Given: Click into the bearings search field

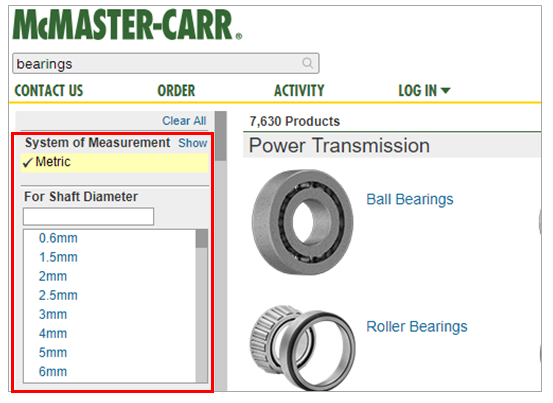Looking at the screenshot, I should (157, 63).
